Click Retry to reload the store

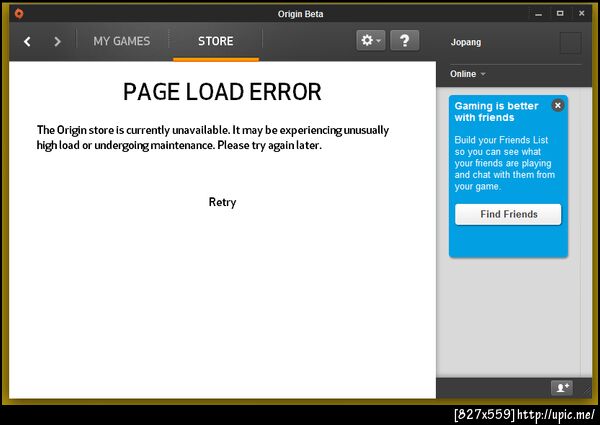tap(222, 202)
